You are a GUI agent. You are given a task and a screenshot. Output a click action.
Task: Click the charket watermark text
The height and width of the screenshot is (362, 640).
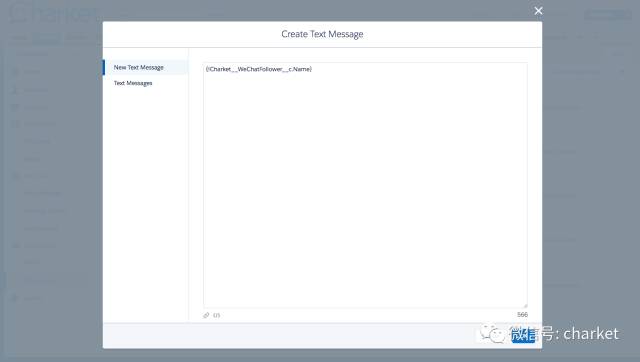coord(591,334)
